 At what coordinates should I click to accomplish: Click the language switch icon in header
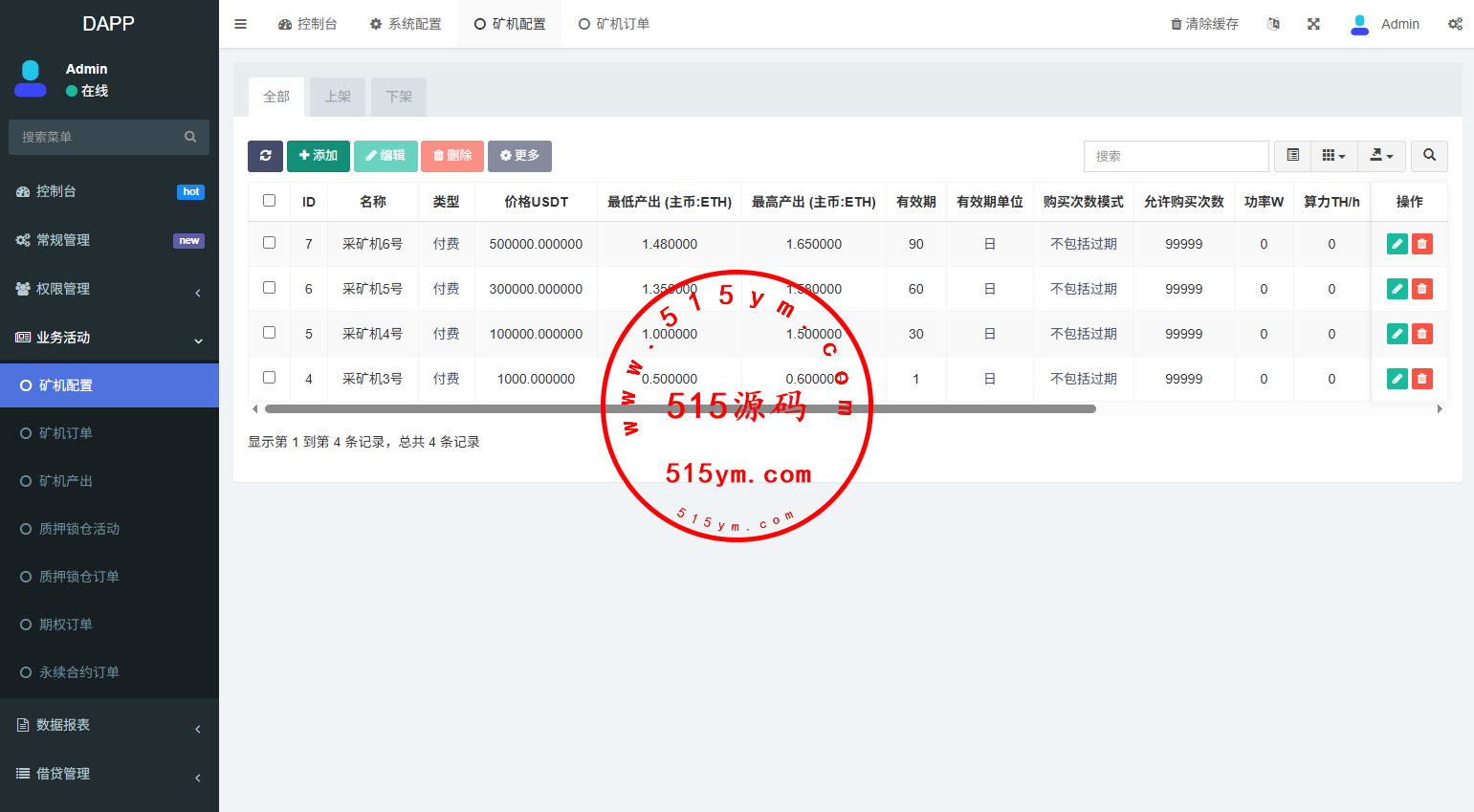(1273, 24)
